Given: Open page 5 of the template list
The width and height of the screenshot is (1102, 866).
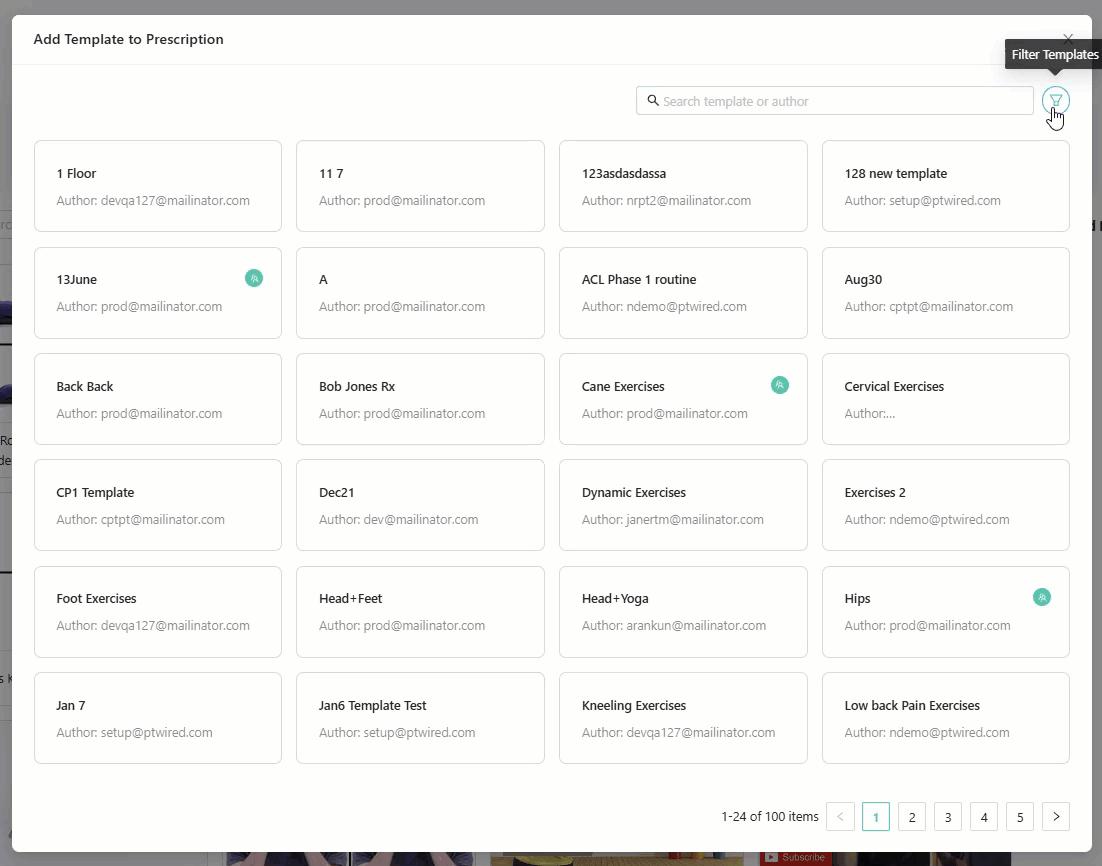Looking at the screenshot, I should coord(1020,816).
